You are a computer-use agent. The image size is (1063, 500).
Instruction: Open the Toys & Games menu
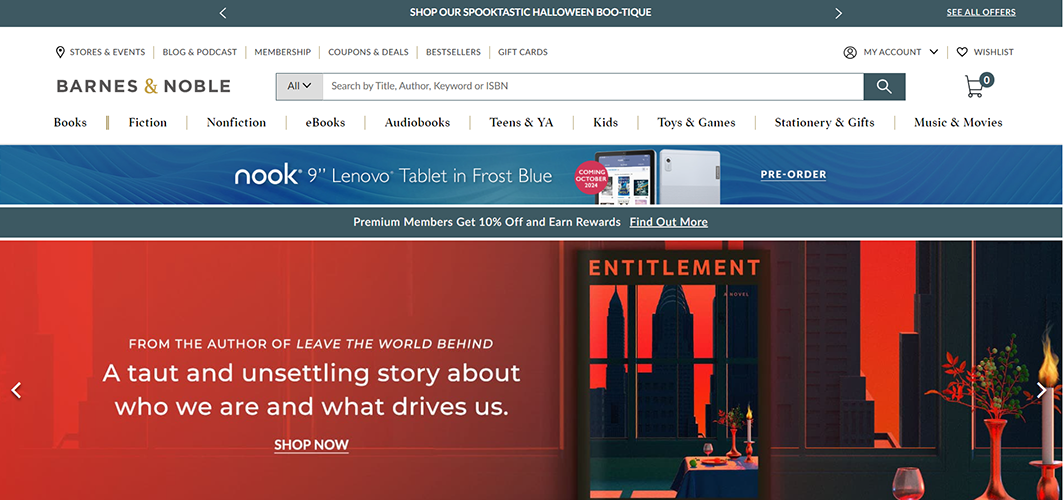tap(696, 122)
